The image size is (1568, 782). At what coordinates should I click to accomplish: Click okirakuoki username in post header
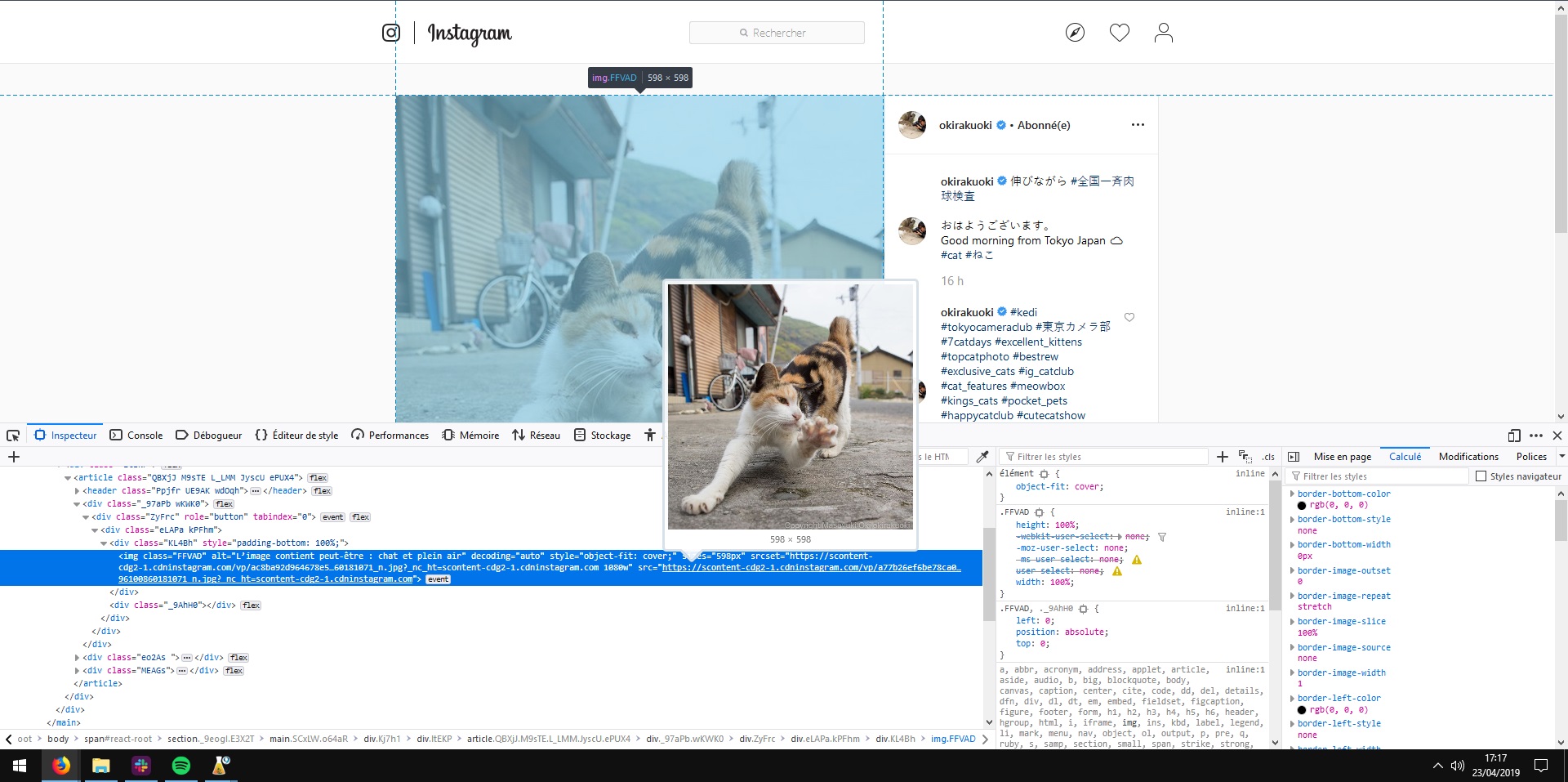965,125
